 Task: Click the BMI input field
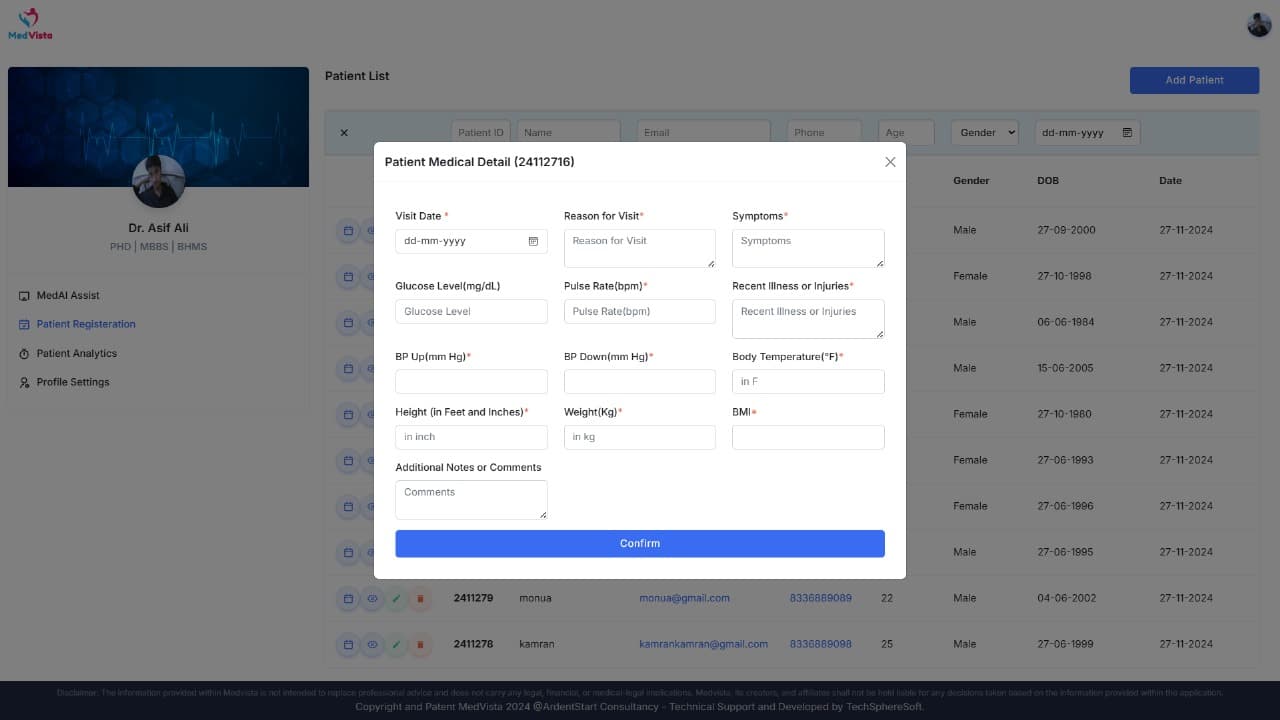click(x=808, y=437)
